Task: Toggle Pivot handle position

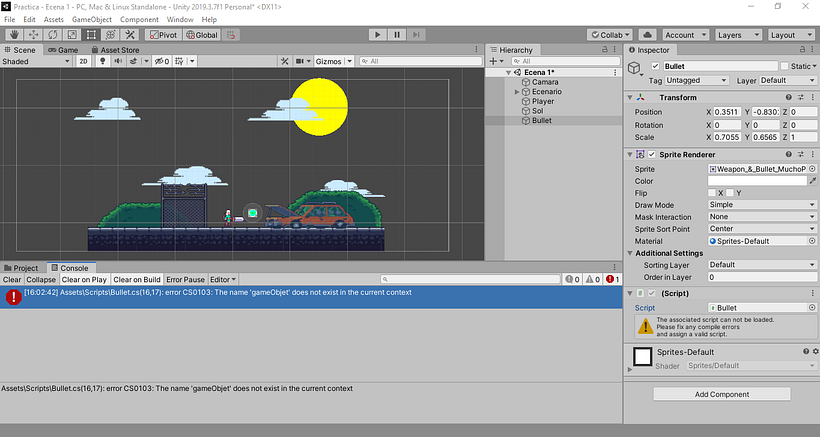Action: point(164,34)
